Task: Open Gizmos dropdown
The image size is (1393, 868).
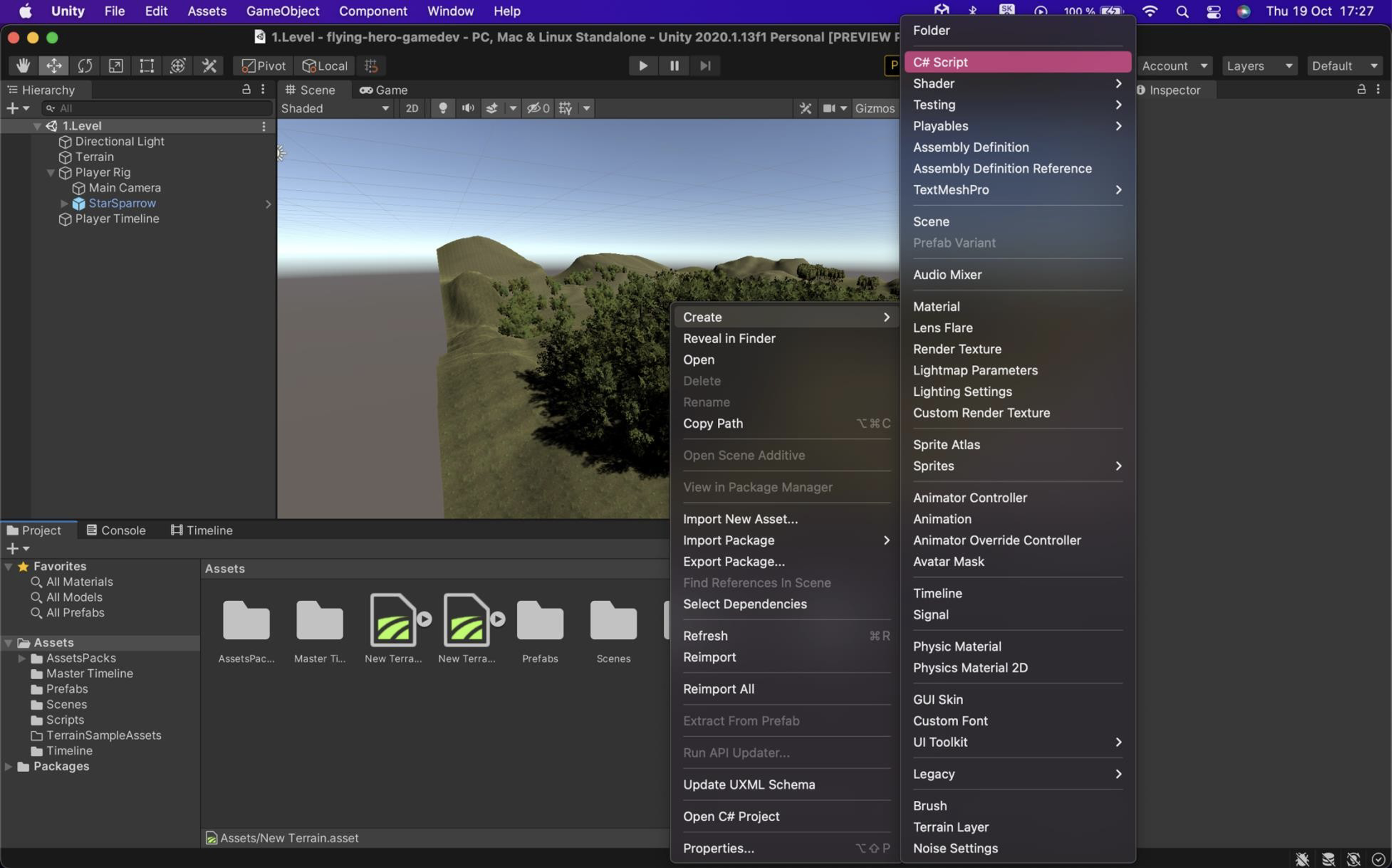Action: [x=876, y=108]
